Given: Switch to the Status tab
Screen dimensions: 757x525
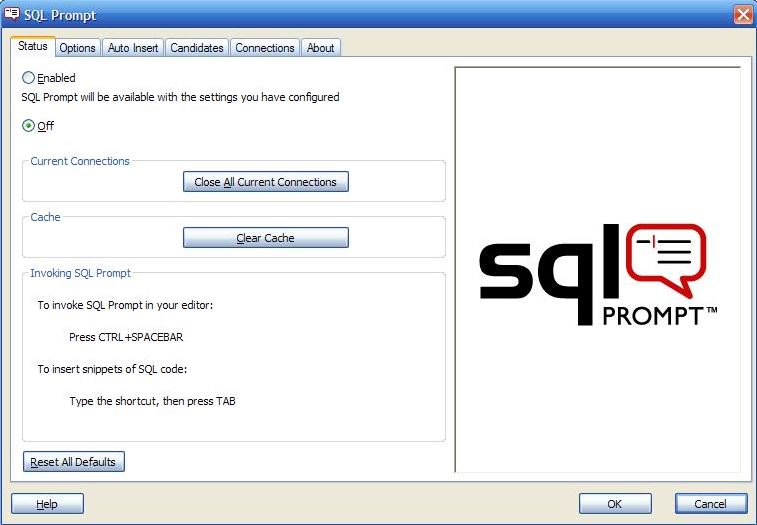Looking at the screenshot, I should pos(32,47).
